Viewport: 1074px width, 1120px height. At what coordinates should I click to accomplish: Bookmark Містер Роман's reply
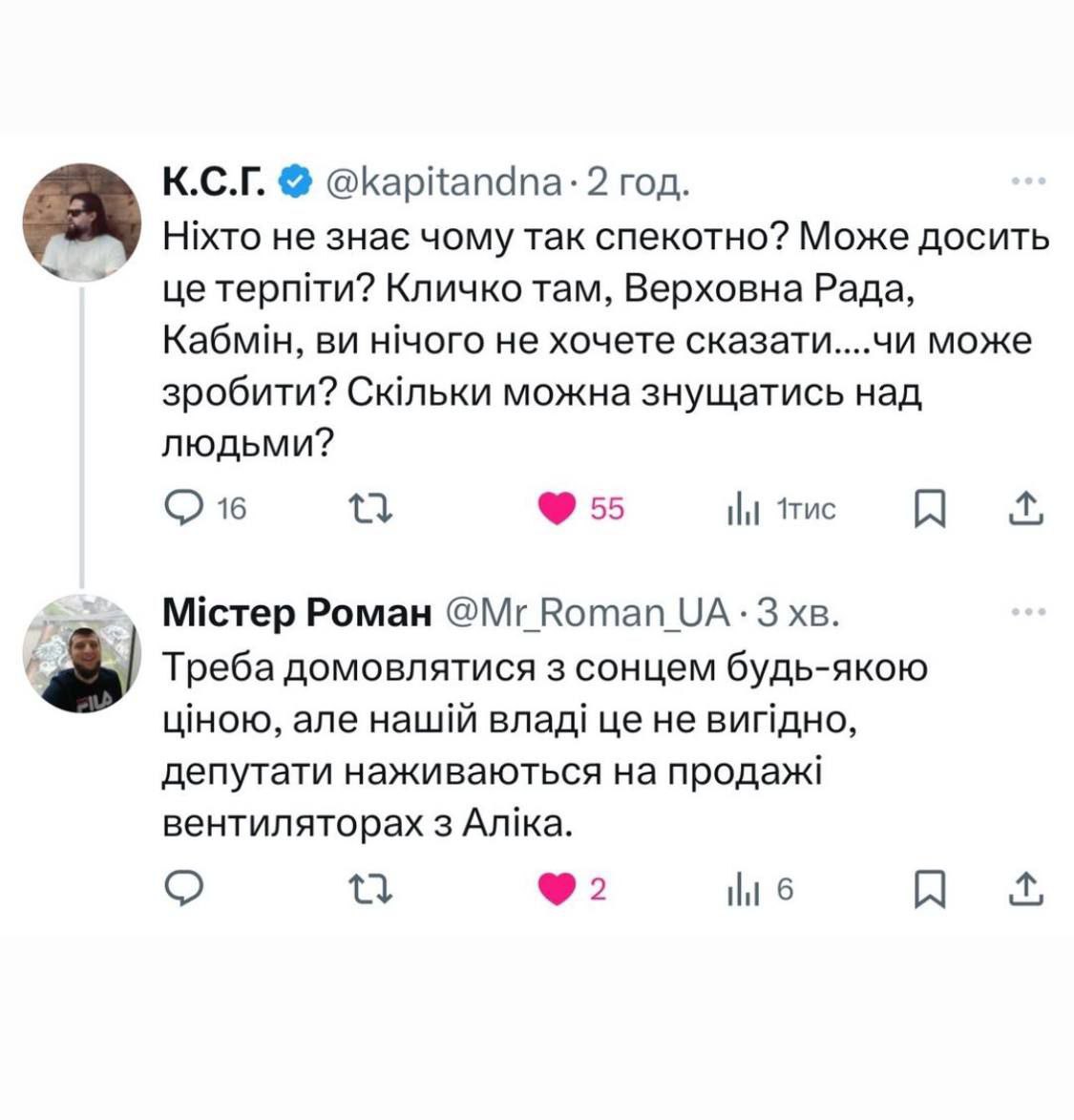(x=930, y=889)
